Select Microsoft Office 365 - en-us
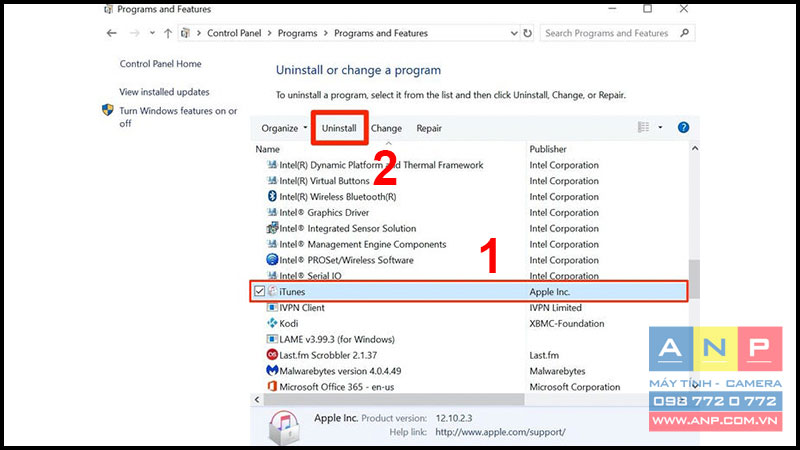The image size is (800, 450). click(x=337, y=386)
